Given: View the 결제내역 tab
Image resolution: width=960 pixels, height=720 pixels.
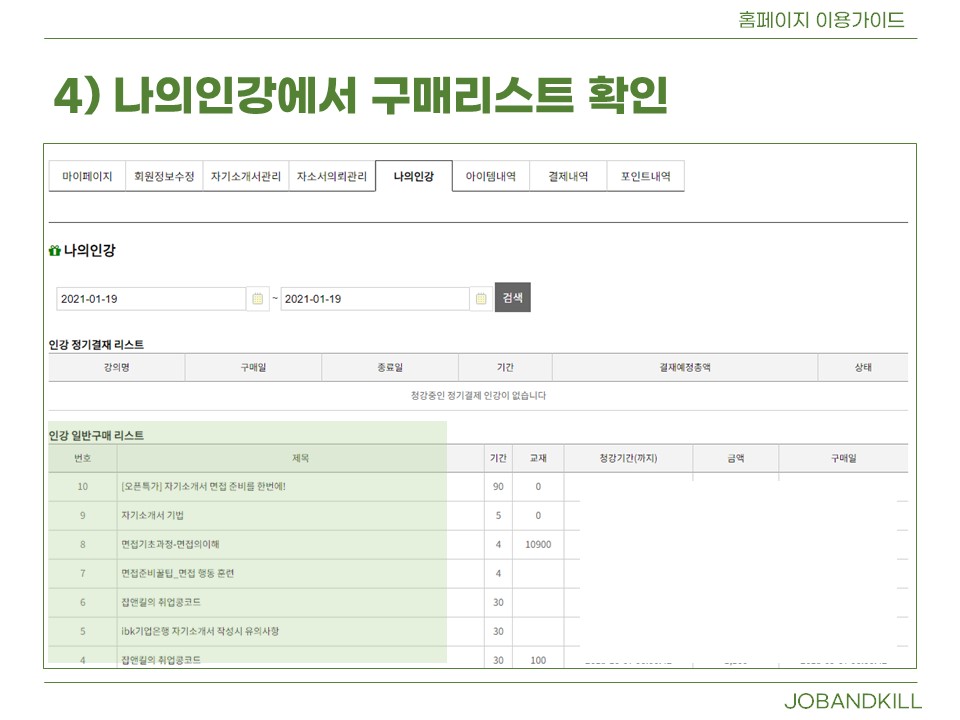Looking at the screenshot, I should [x=567, y=177].
